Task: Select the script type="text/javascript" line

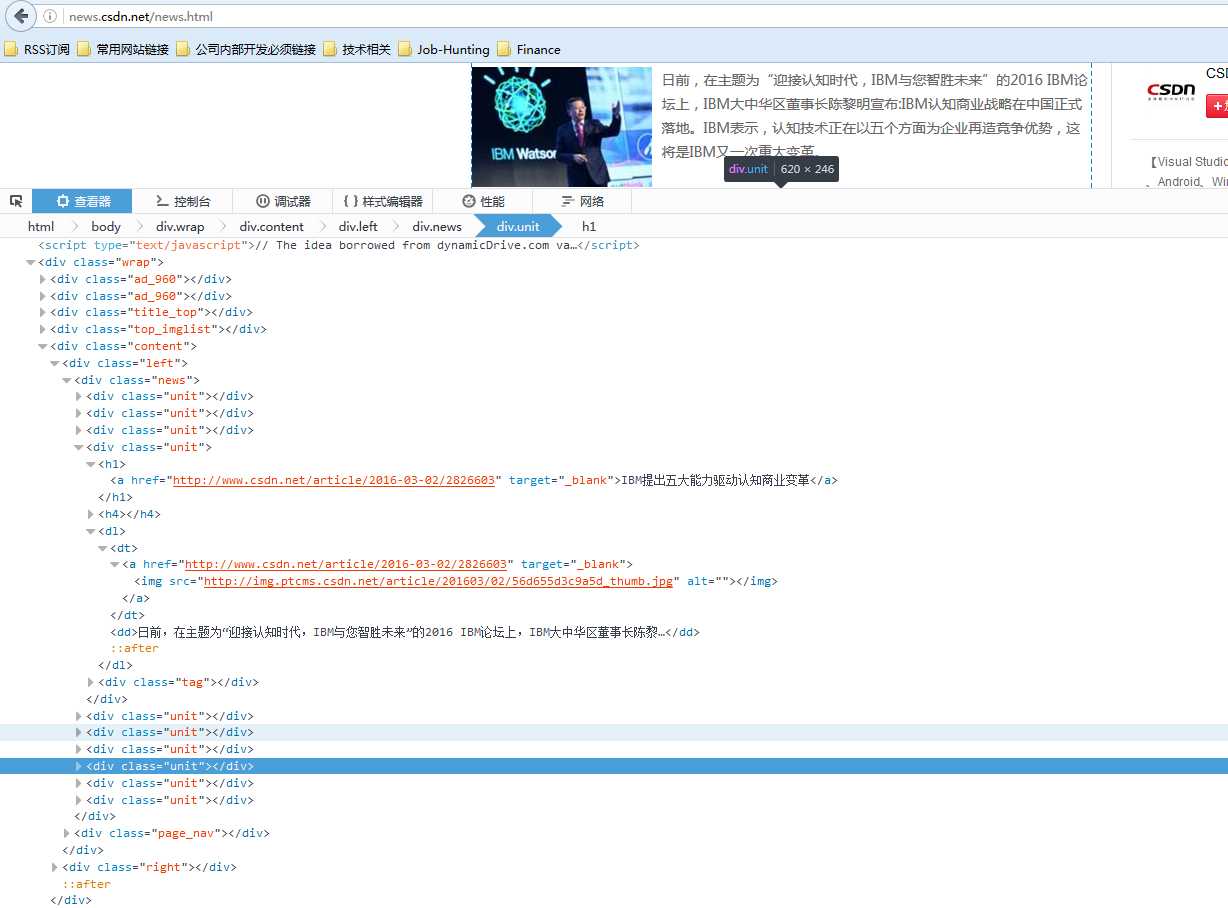Action: (x=338, y=245)
